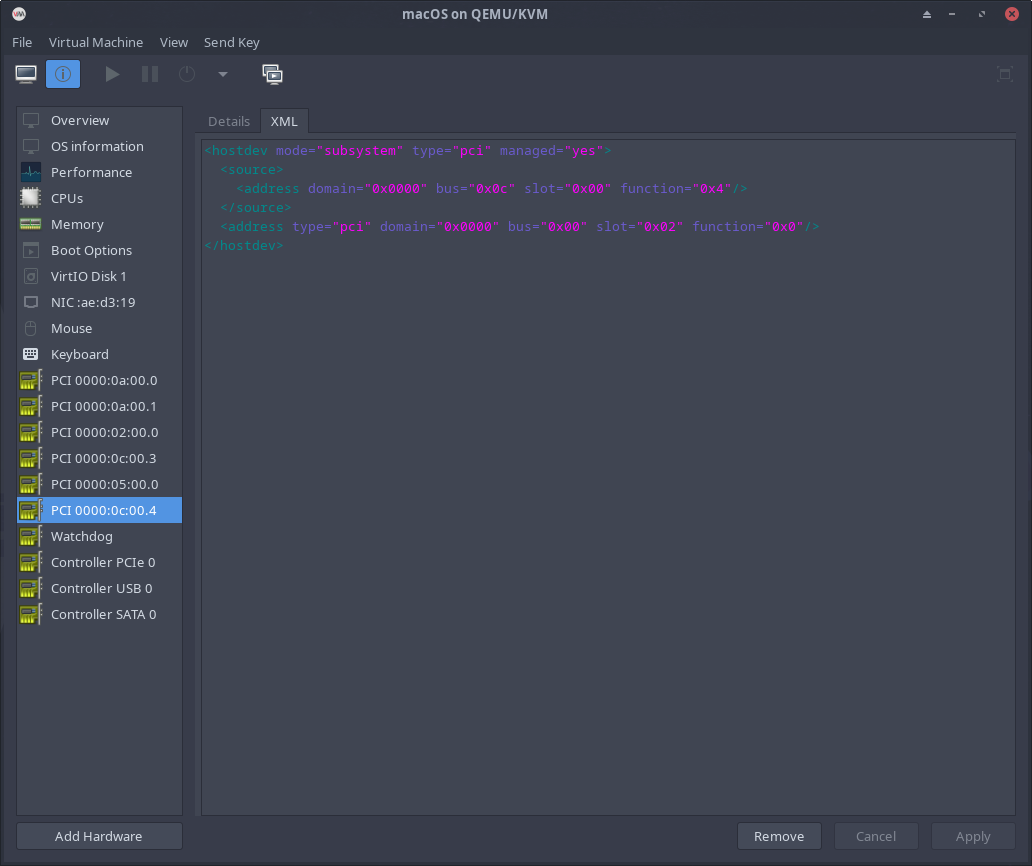This screenshot has width=1032, height=866.
Task: Click the shut down power icon
Action: click(187, 74)
